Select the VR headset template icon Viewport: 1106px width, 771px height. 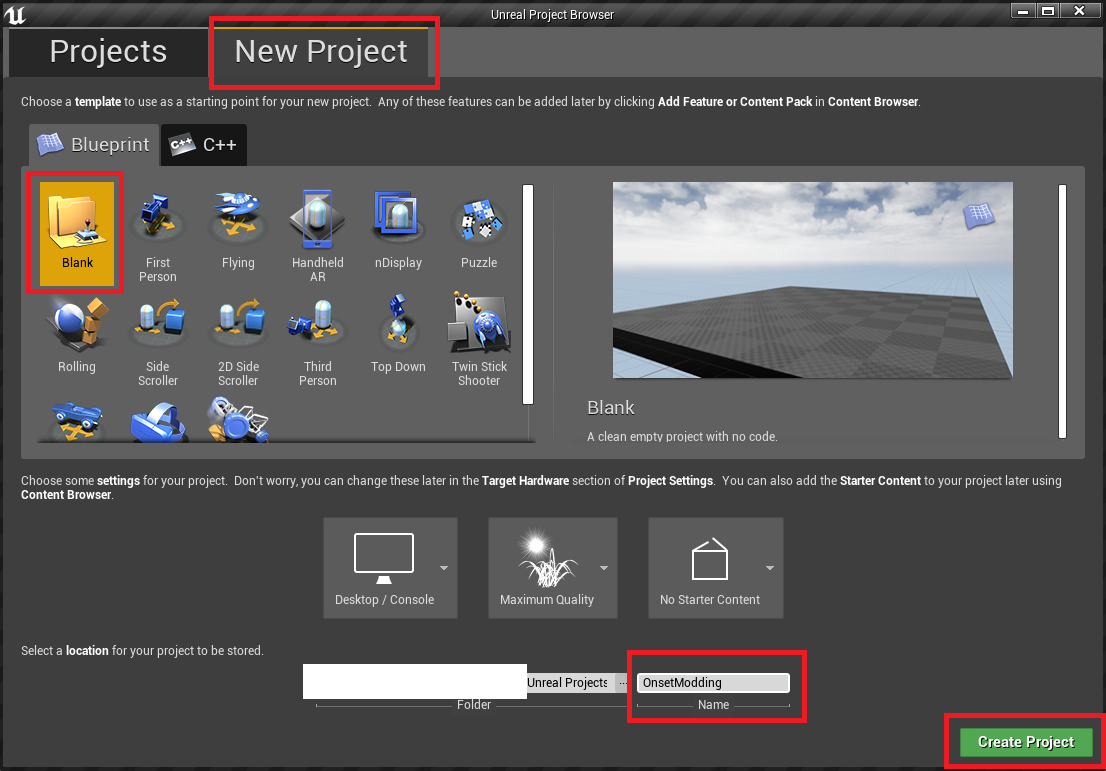coord(158,421)
